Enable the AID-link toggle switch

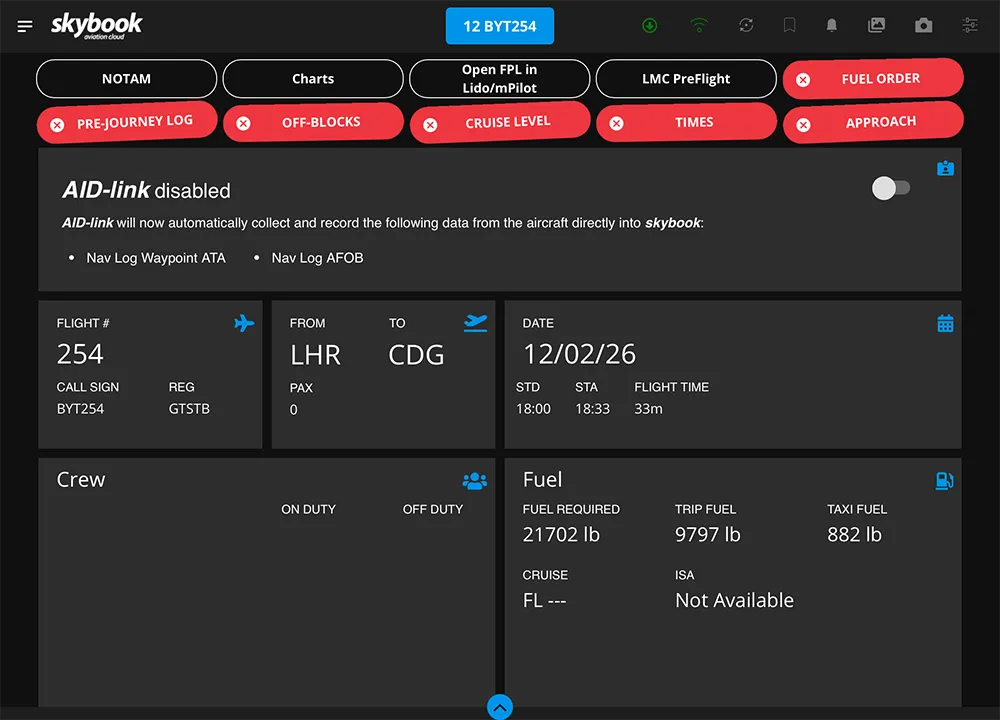[891, 188]
